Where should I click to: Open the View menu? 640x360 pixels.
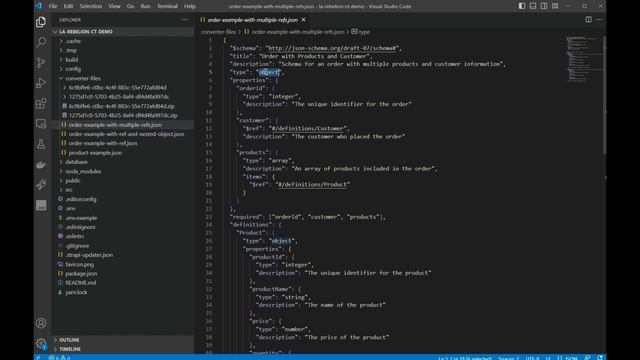click(114, 6)
